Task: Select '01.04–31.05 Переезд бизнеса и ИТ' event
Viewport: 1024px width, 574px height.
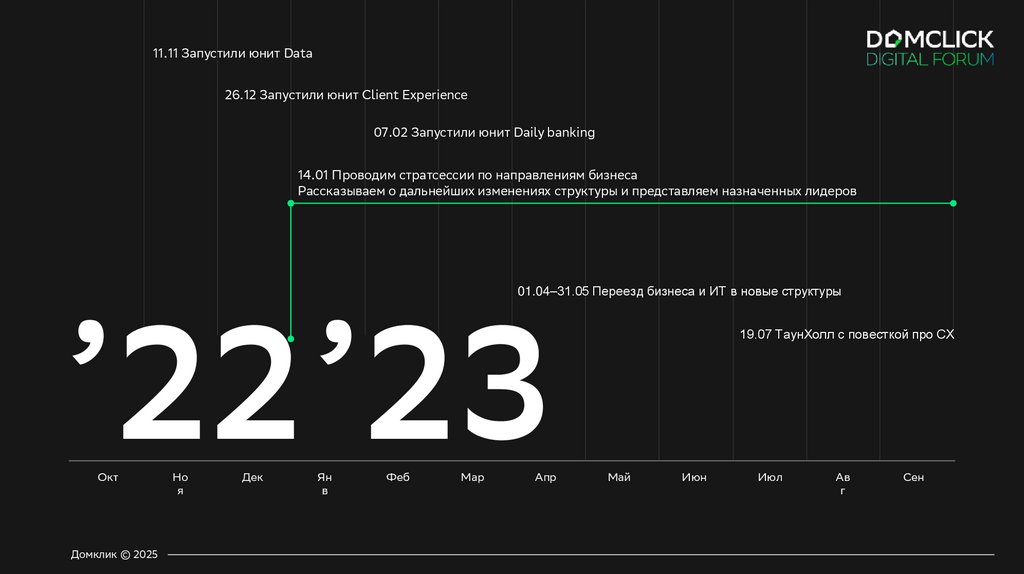Action: [679, 291]
